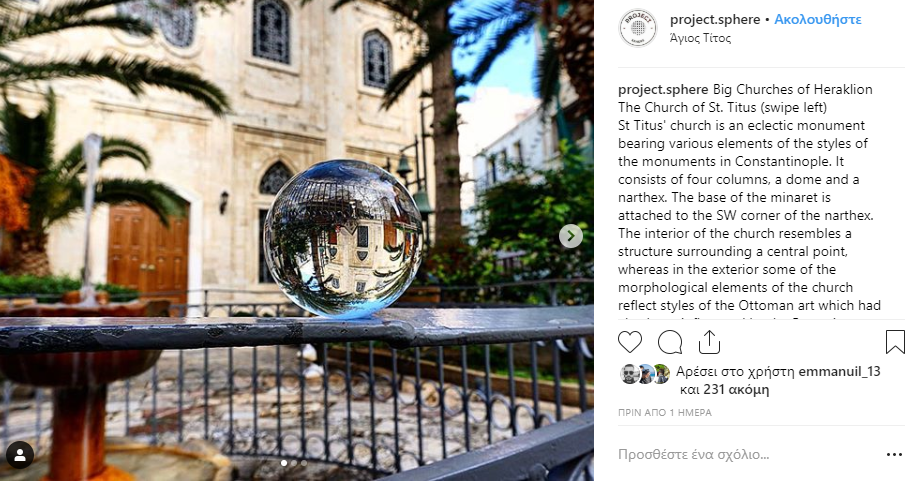Open the Άγιος Τίτος location link
The image size is (908, 481).
[x=700, y=38]
